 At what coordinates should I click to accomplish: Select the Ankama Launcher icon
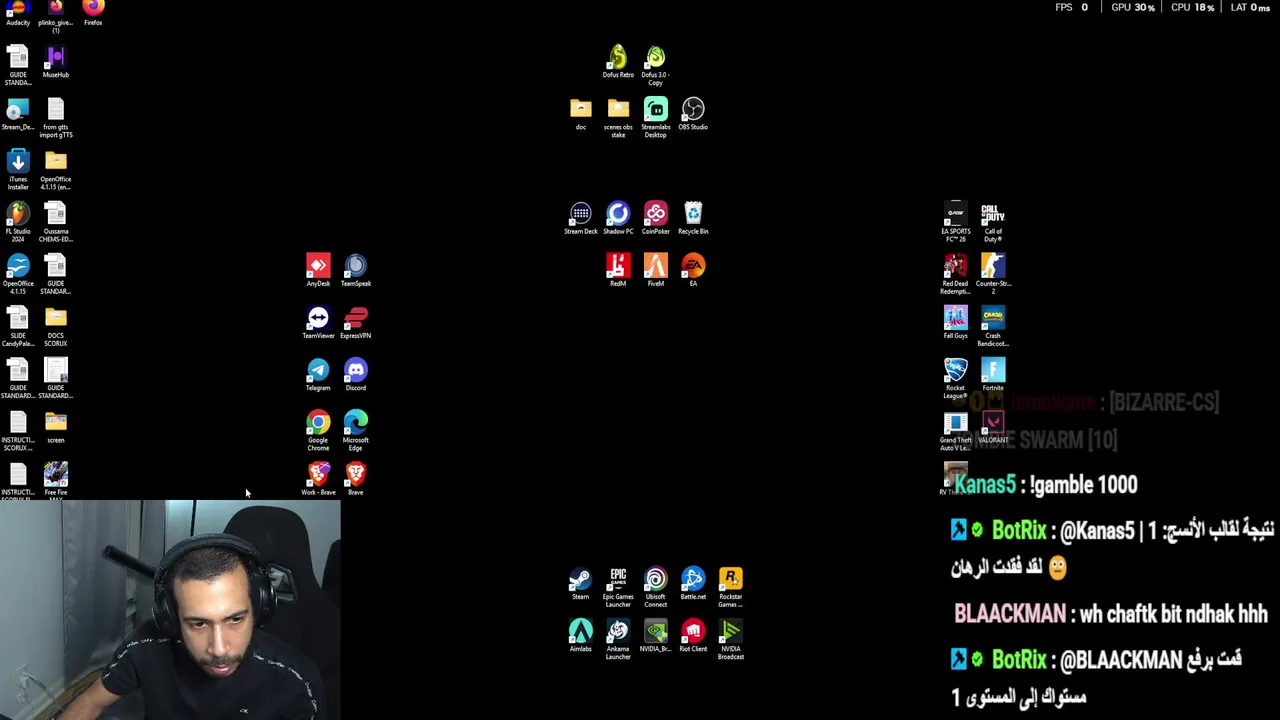[618, 639]
